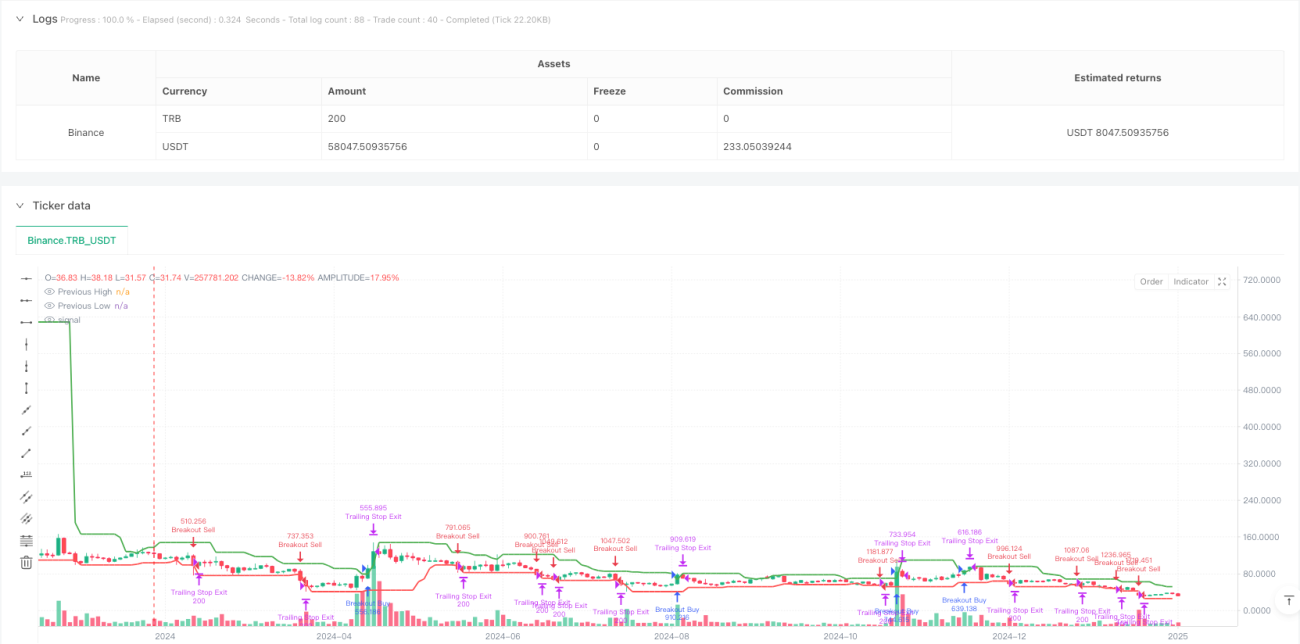Collapse the Logs section
The width and height of the screenshot is (1300, 644).
tap(19, 19)
